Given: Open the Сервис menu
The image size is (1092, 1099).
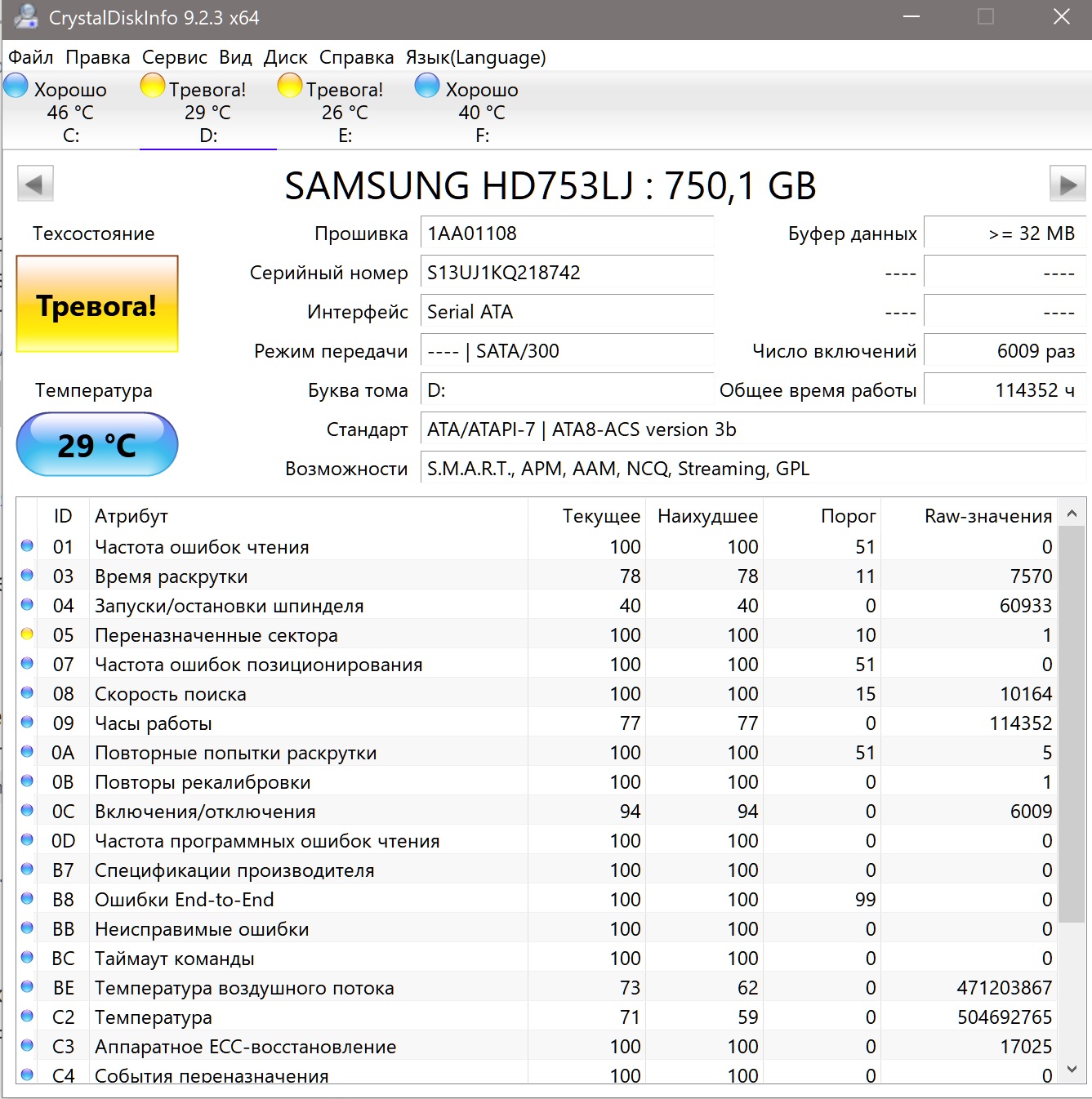Looking at the screenshot, I should pos(175,57).
